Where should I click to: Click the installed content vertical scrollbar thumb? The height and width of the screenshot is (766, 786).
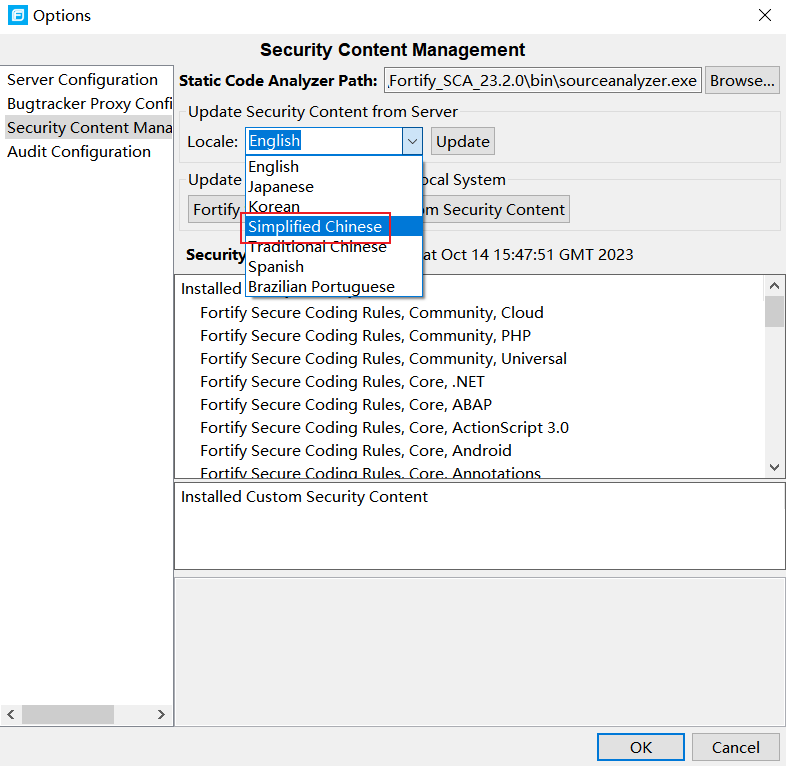[774, 311]
